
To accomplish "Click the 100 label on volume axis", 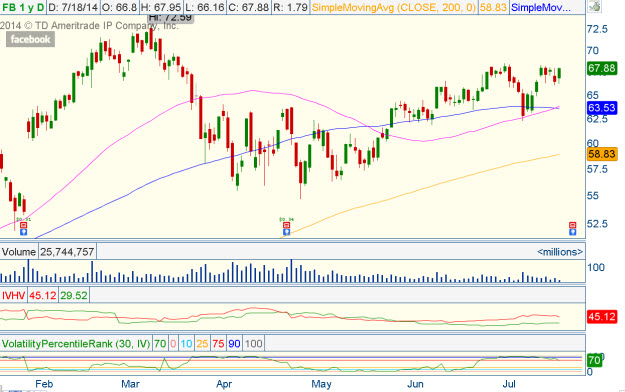I will (x=596, y=267).
